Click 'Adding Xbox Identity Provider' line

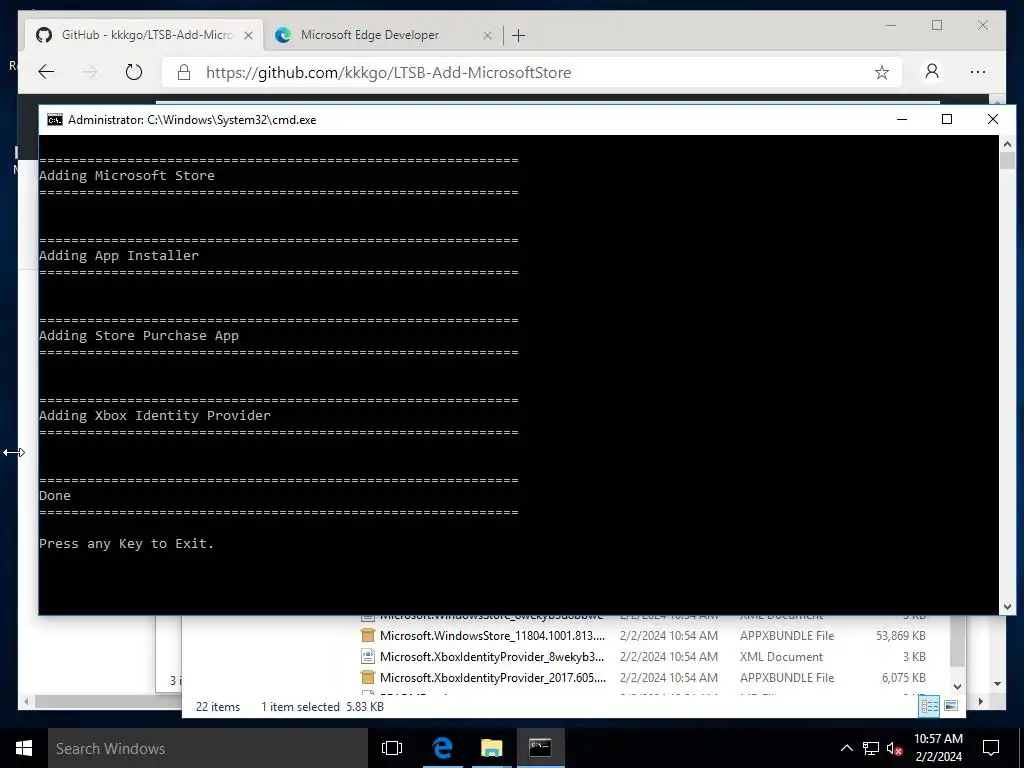[155, 415]
